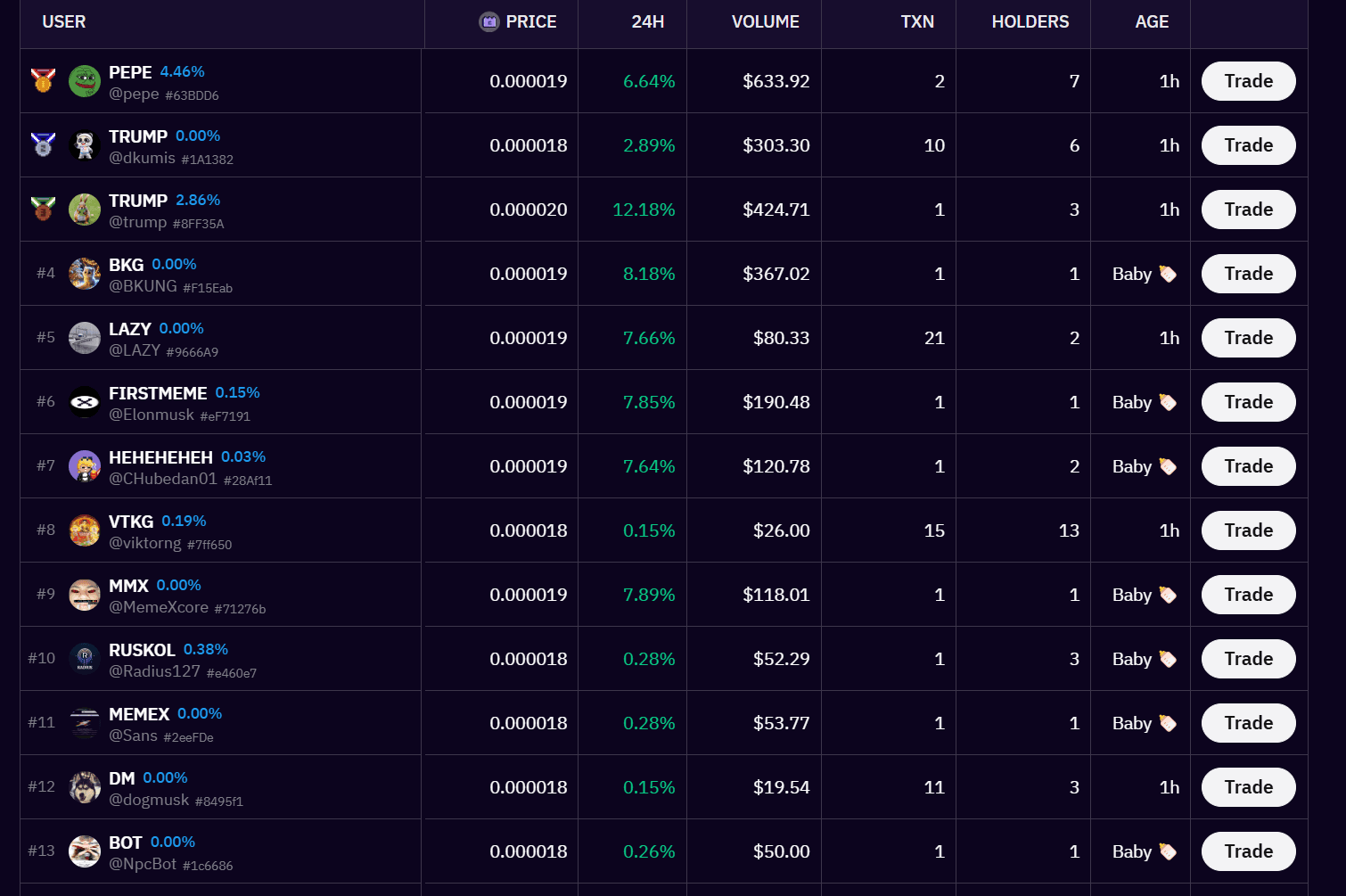This screenshot has width=1346, height=896.
Task: Sort by VOLUME column header
Action: [x=765, y=21]
